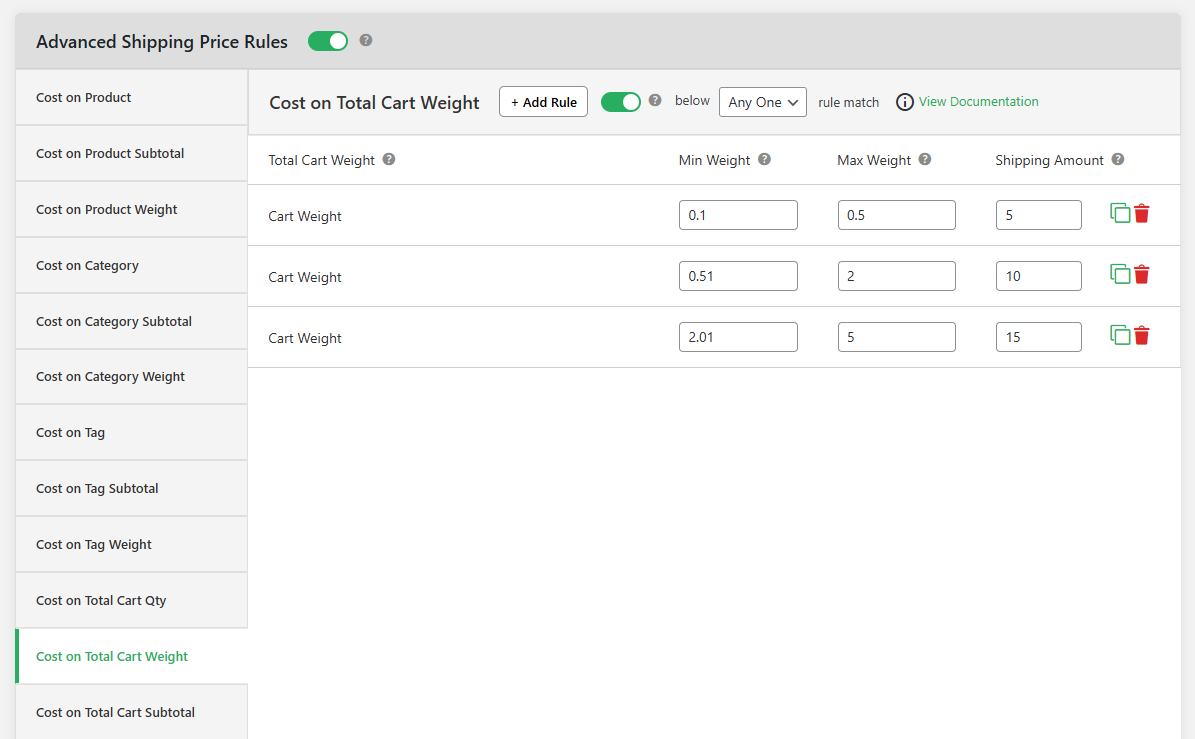Open Cost on Tag tab
The image size is (1195, 739).
point(131,433)
